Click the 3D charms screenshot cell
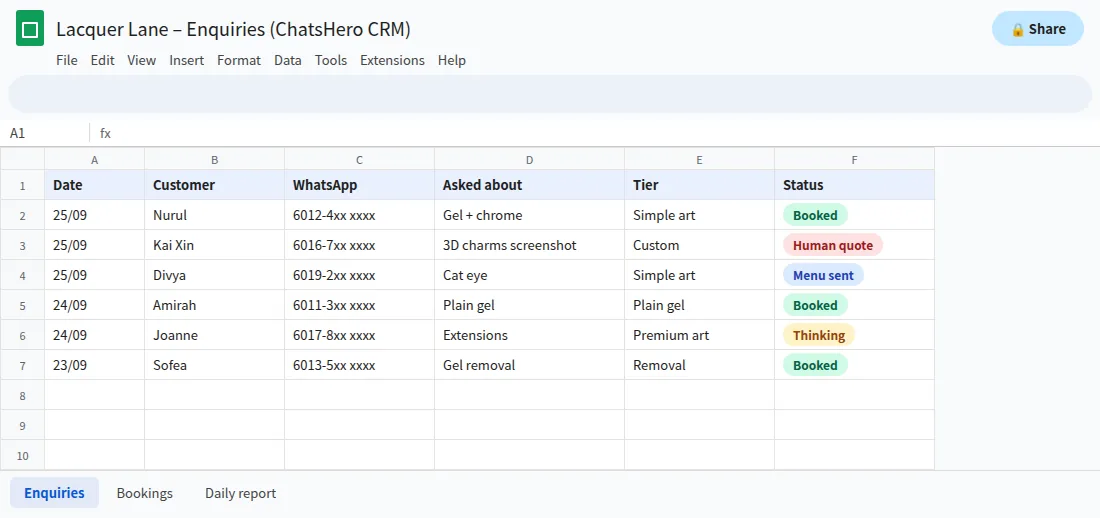 (530, 245)
